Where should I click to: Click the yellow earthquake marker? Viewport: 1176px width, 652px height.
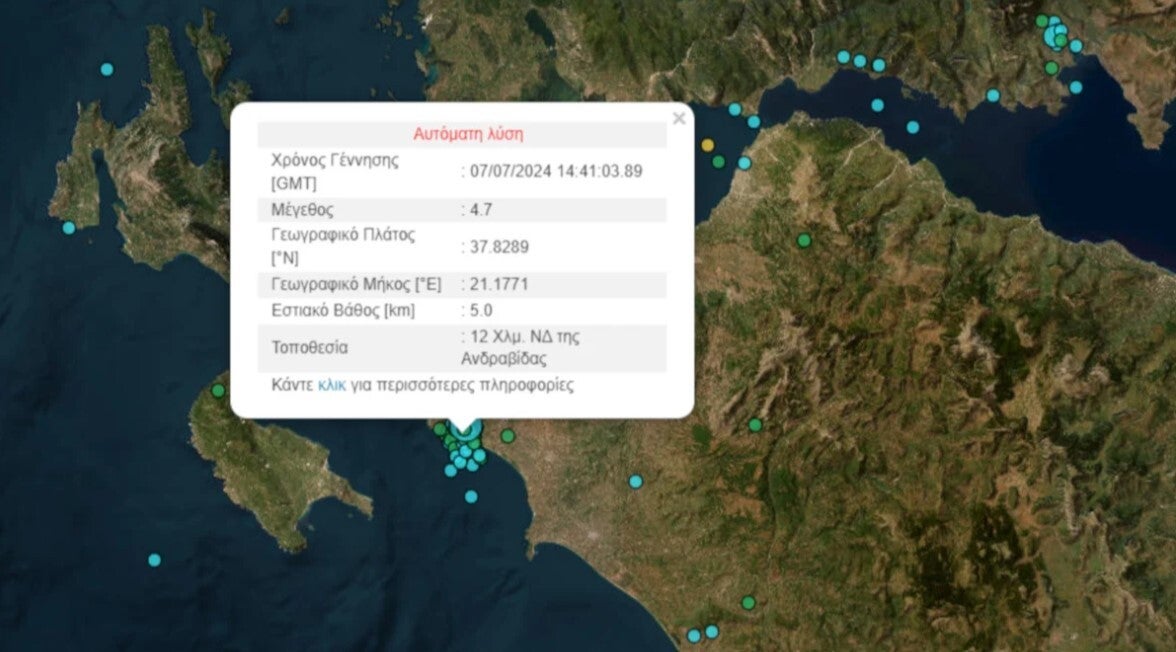point(708,145)
